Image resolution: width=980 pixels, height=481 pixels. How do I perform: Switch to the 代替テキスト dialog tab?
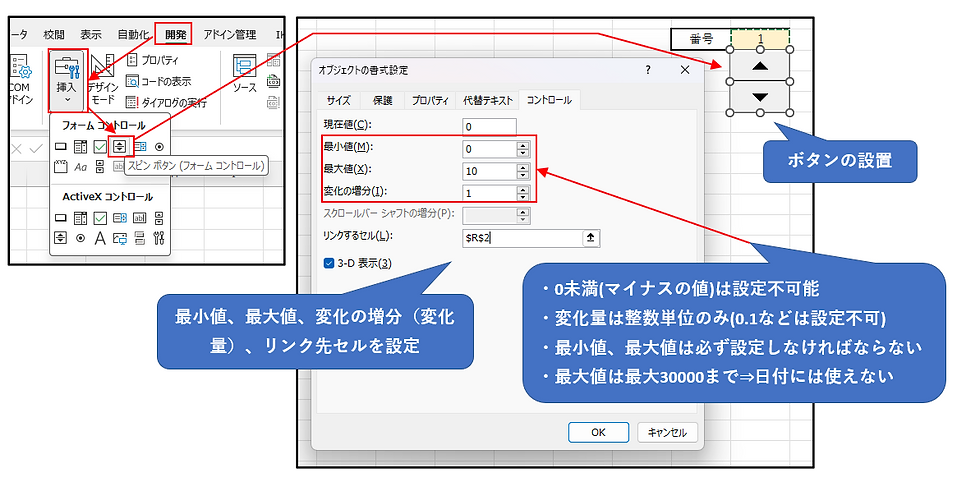488,100
